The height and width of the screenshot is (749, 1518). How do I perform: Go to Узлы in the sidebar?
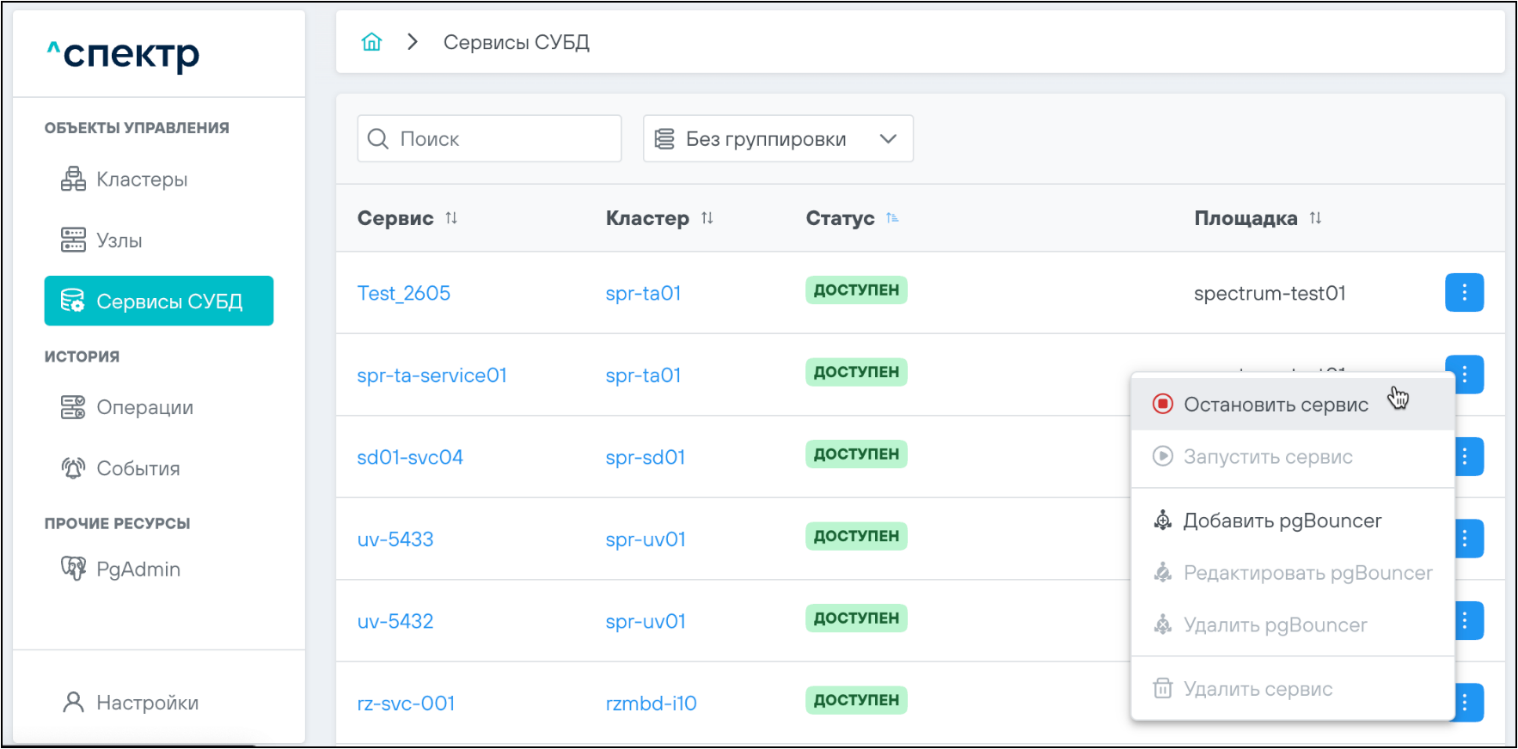(119, 241)
